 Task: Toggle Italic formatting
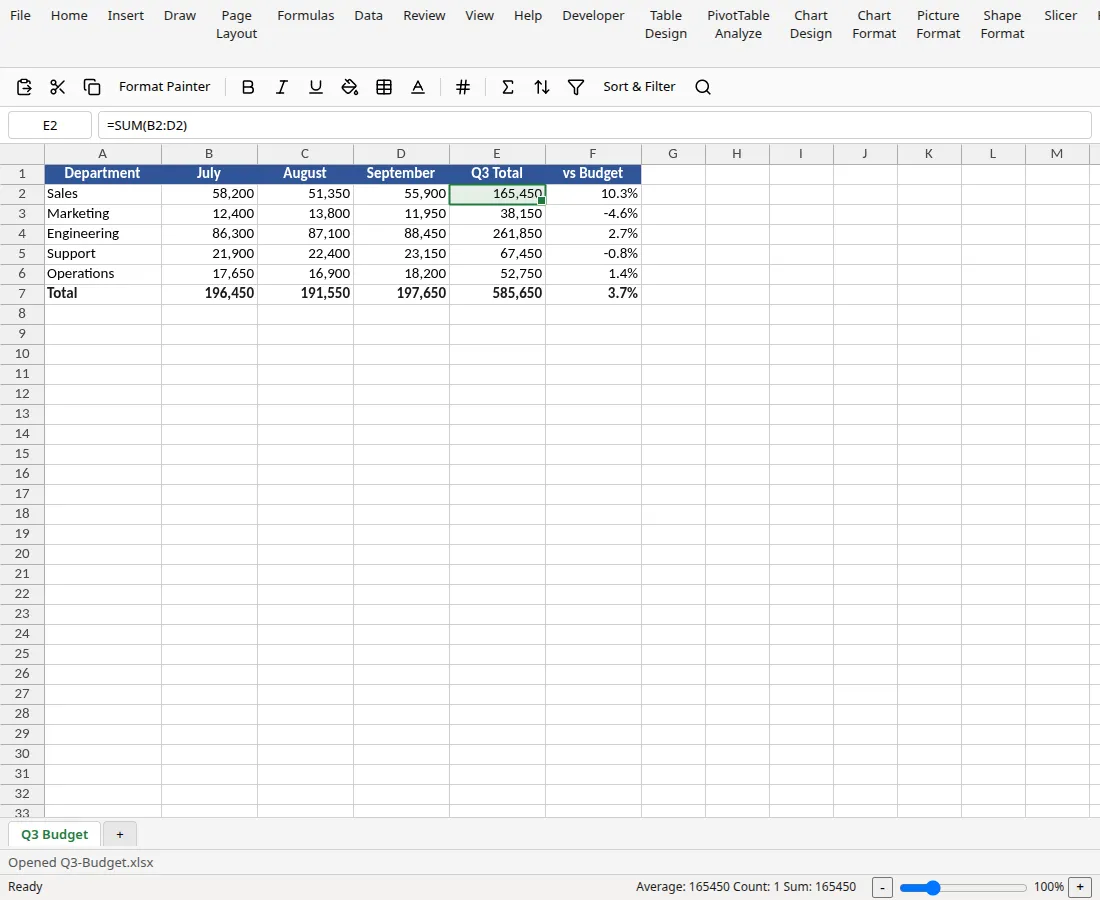coord(281,87)
